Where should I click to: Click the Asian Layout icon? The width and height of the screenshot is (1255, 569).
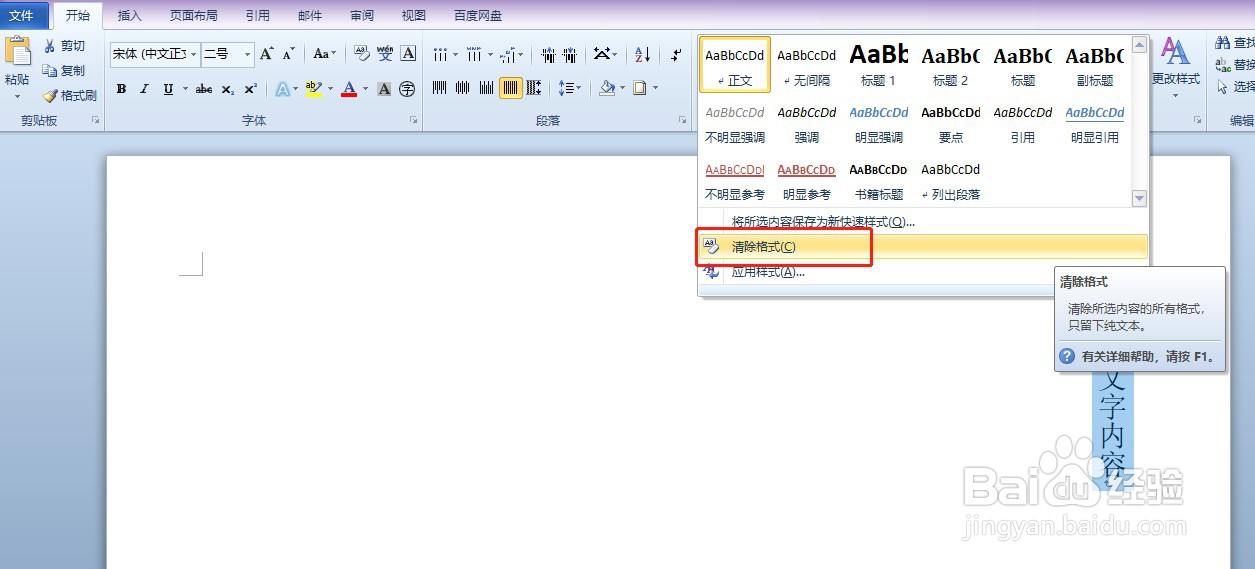point(602,54)
